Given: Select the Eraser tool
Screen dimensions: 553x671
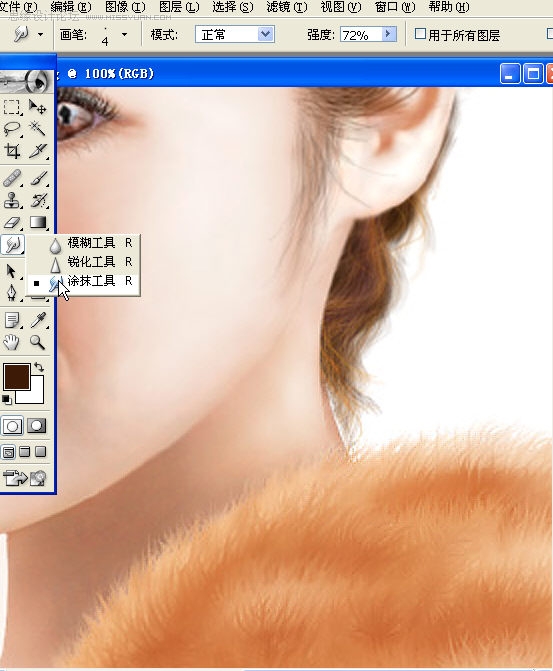Looking at the screenshot, I should pyautogui.click(x=12, y=223).
